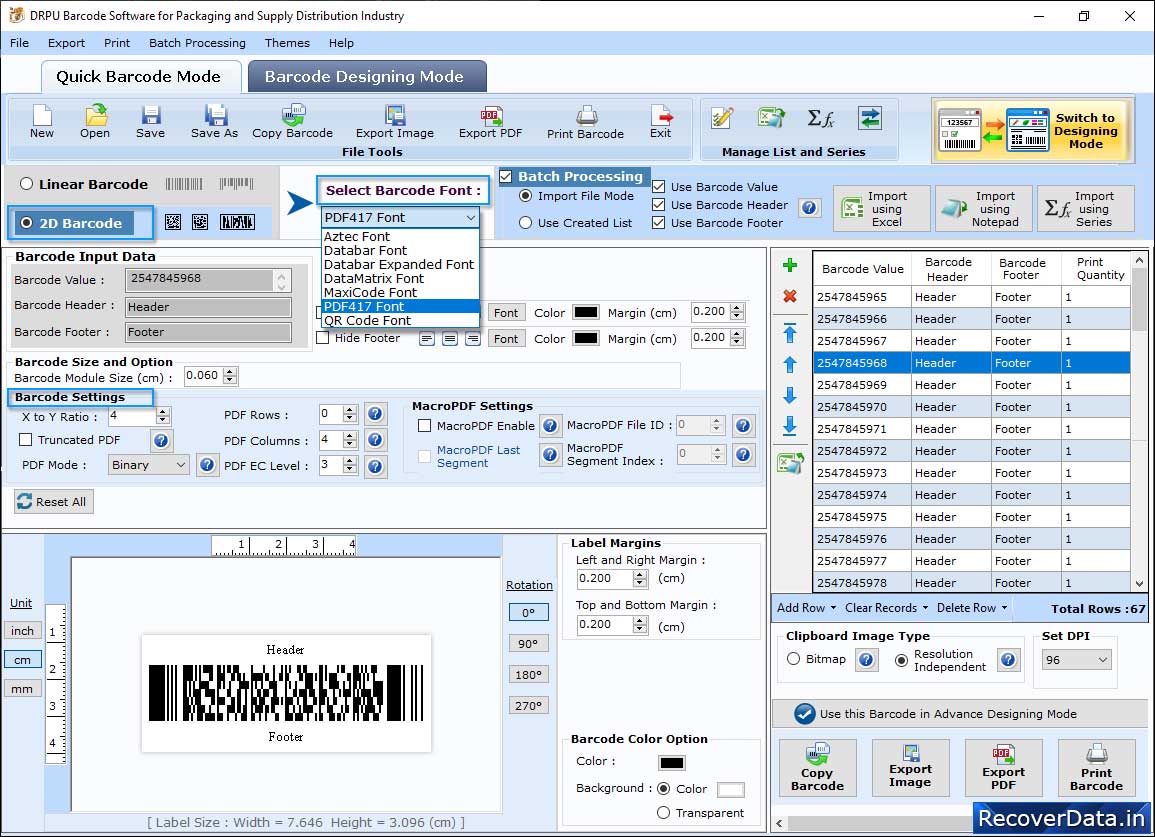Click Import using Notepad
Image resolution: width=1155 pixels, height=837 pixels.
(x=983, y=209)
